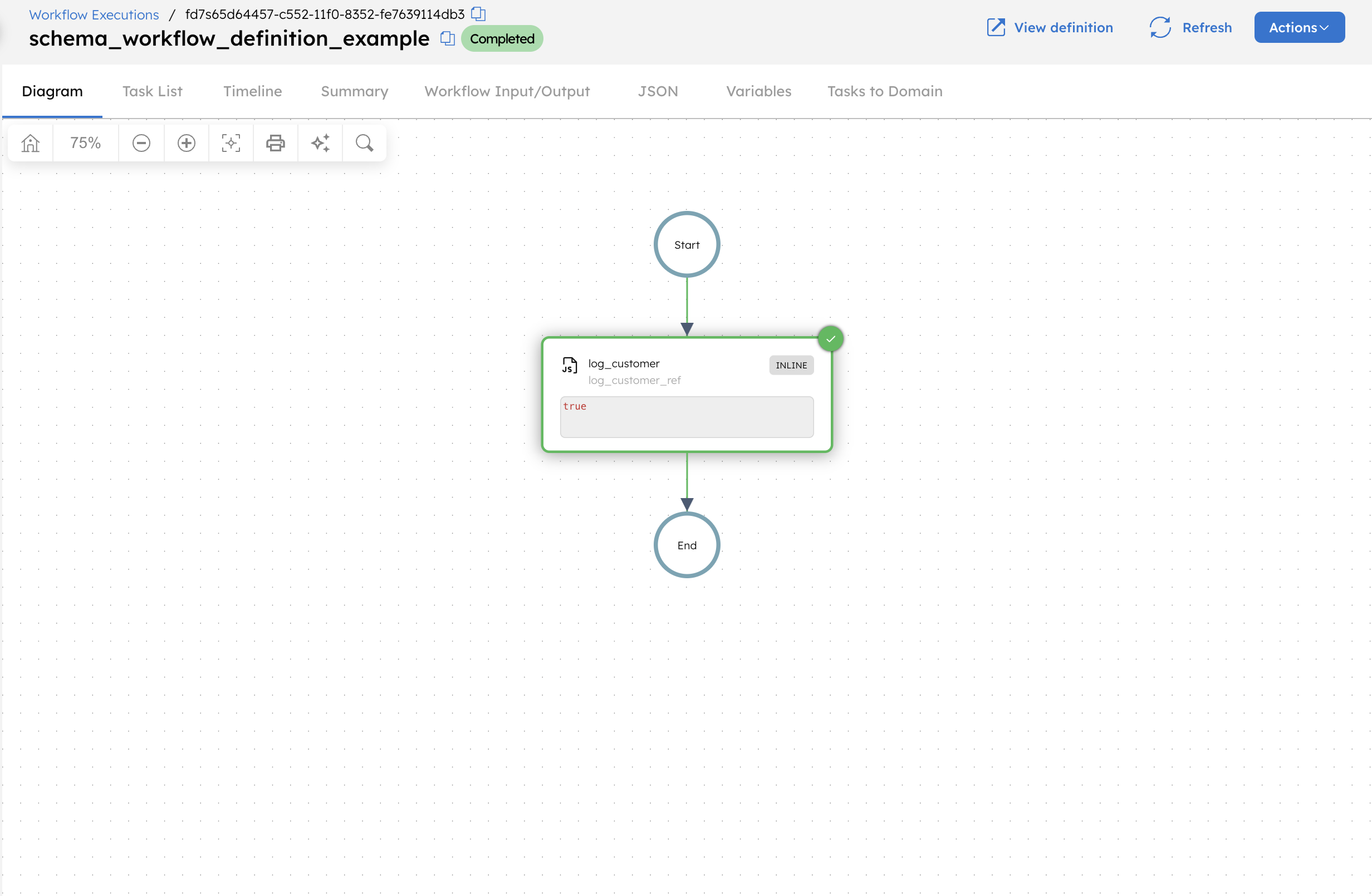Screen dimensions: 1372x896
Task: Select the Start node in the diagram
Action: click(687, 244)
